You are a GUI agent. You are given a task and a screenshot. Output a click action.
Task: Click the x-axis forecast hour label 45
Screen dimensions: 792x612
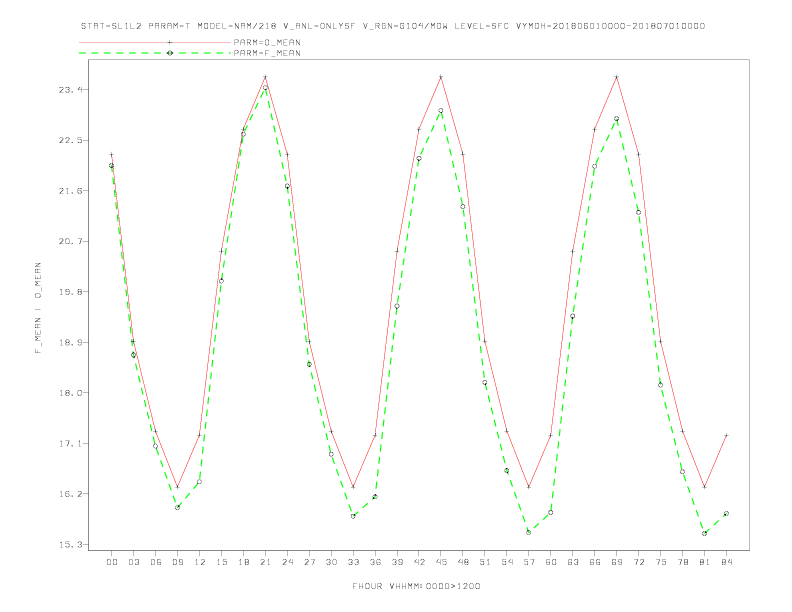point(441,562)
